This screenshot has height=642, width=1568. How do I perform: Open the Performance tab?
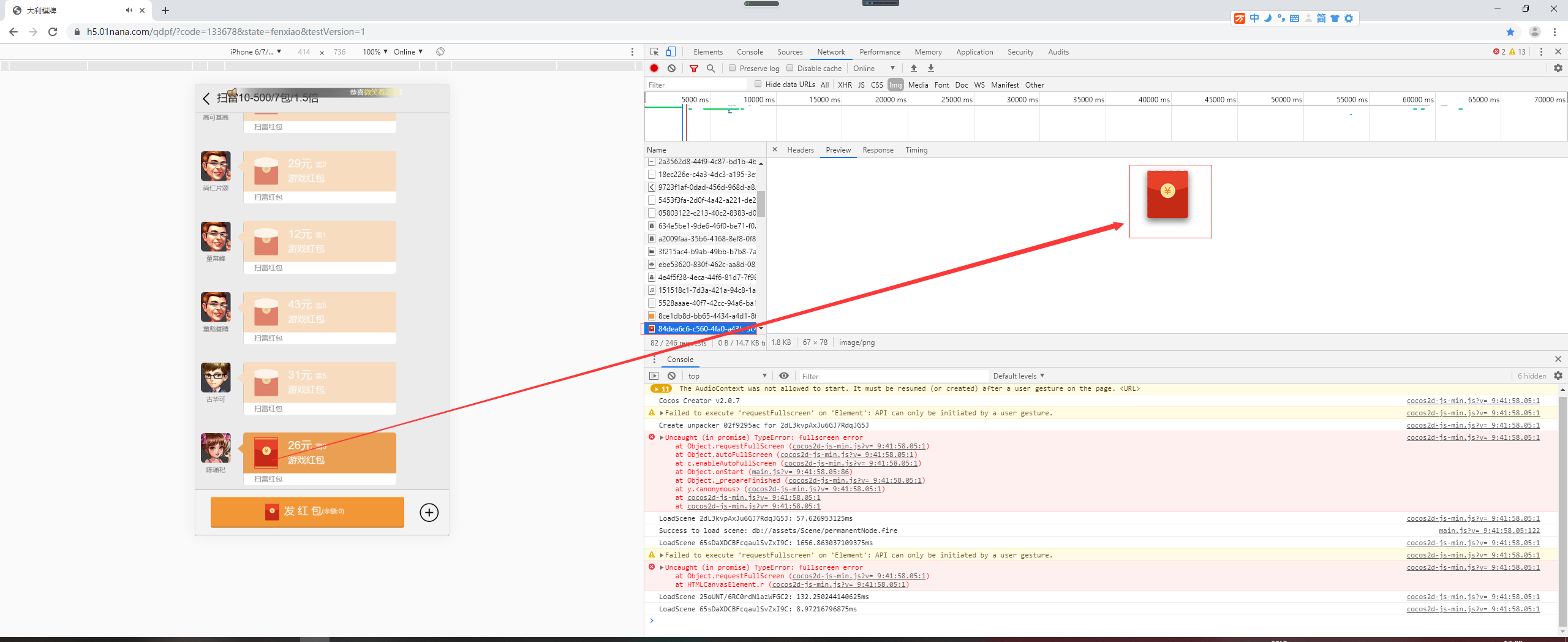pyautogui.click(x=880, y=52)
